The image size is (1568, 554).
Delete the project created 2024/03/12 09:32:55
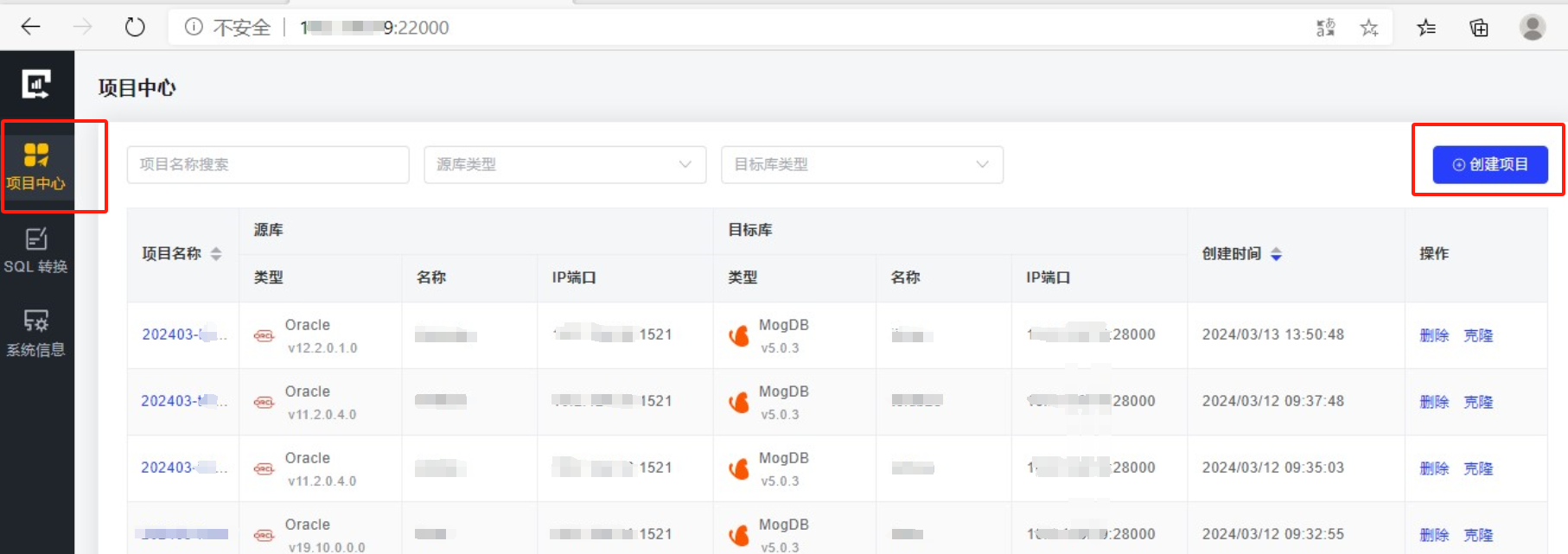[x=1434, y=535]
